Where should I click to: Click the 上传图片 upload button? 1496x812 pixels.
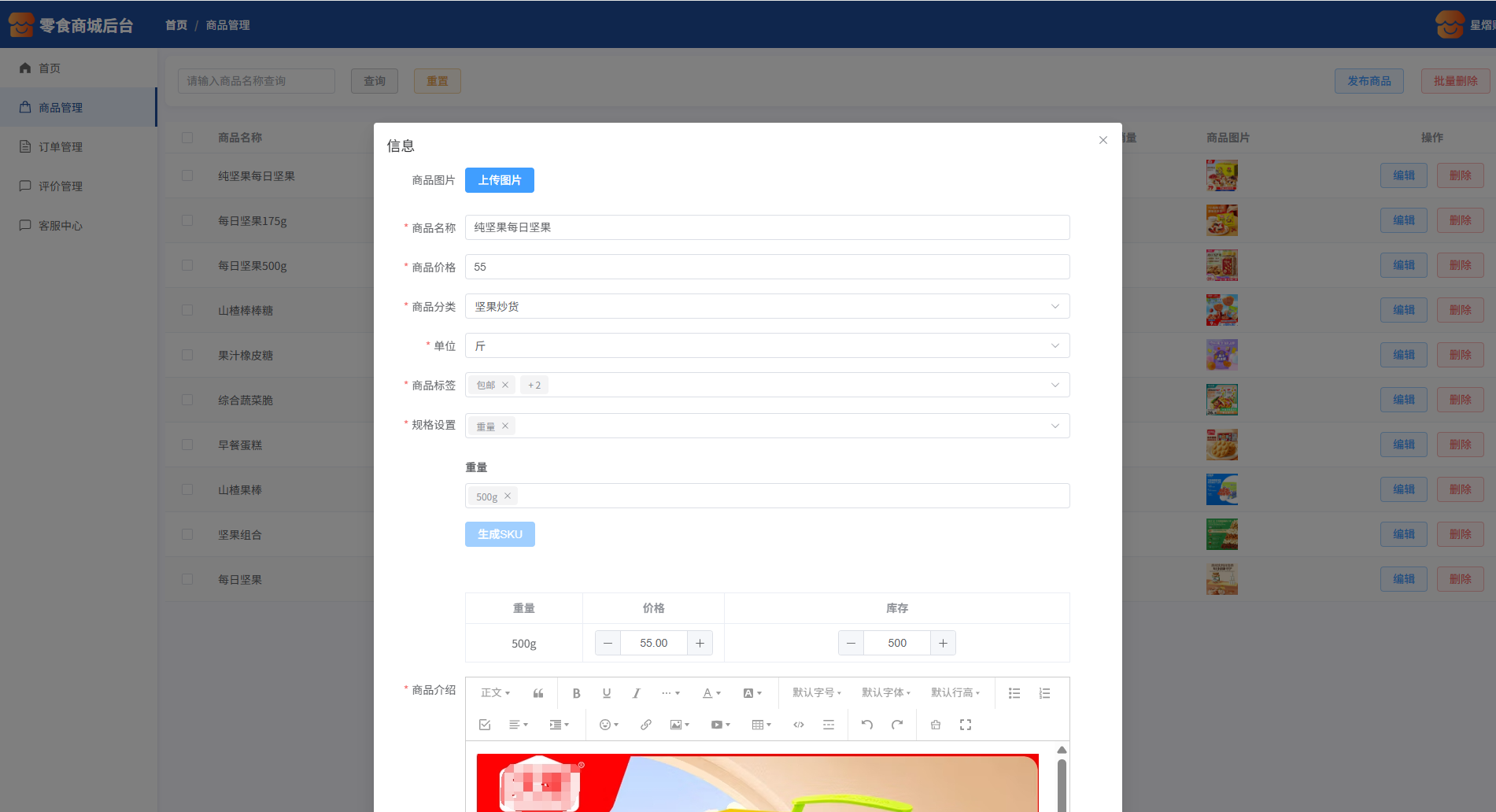pos(499,180)
